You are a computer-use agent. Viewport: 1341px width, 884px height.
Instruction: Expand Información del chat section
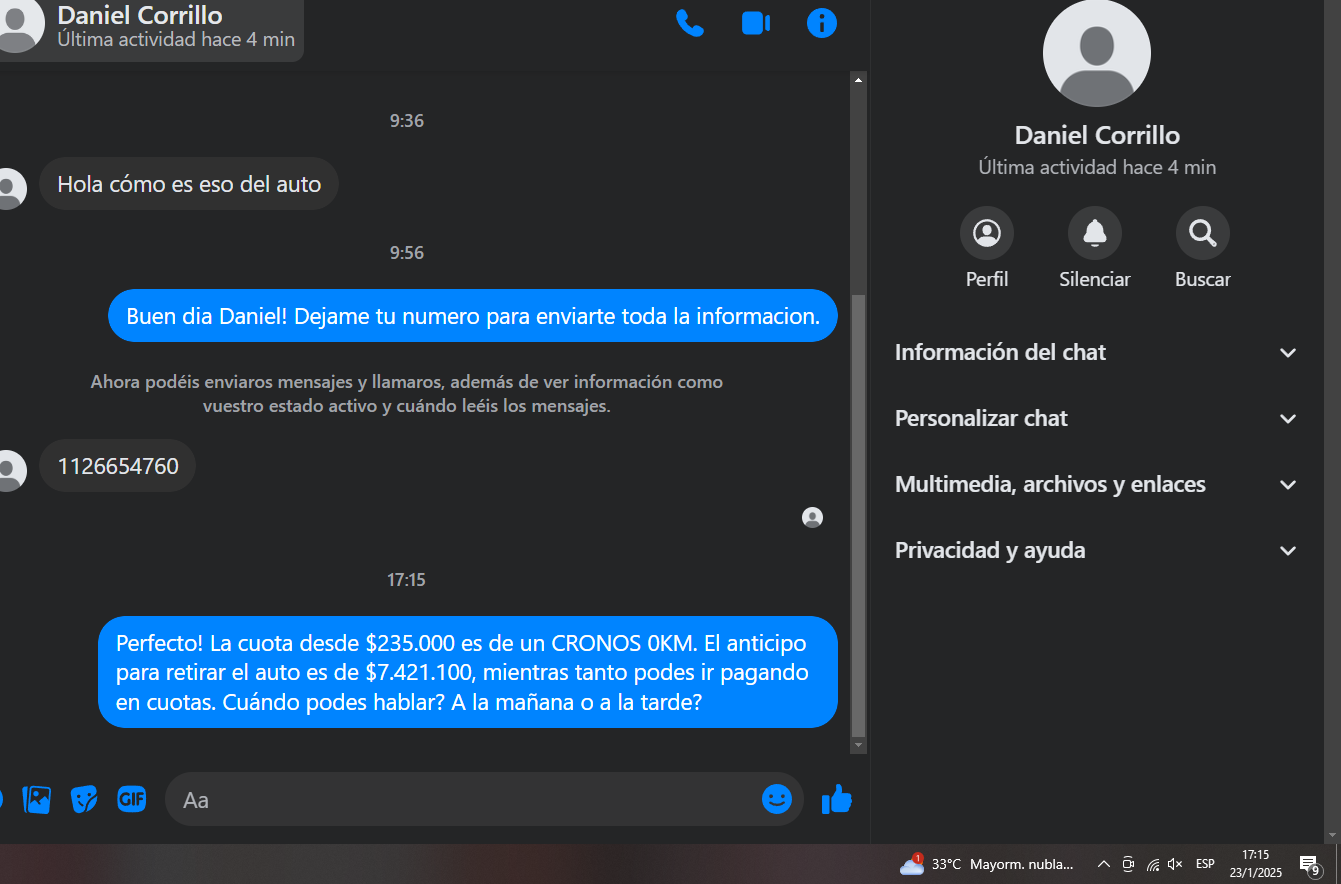click(x=1097, y=352)
